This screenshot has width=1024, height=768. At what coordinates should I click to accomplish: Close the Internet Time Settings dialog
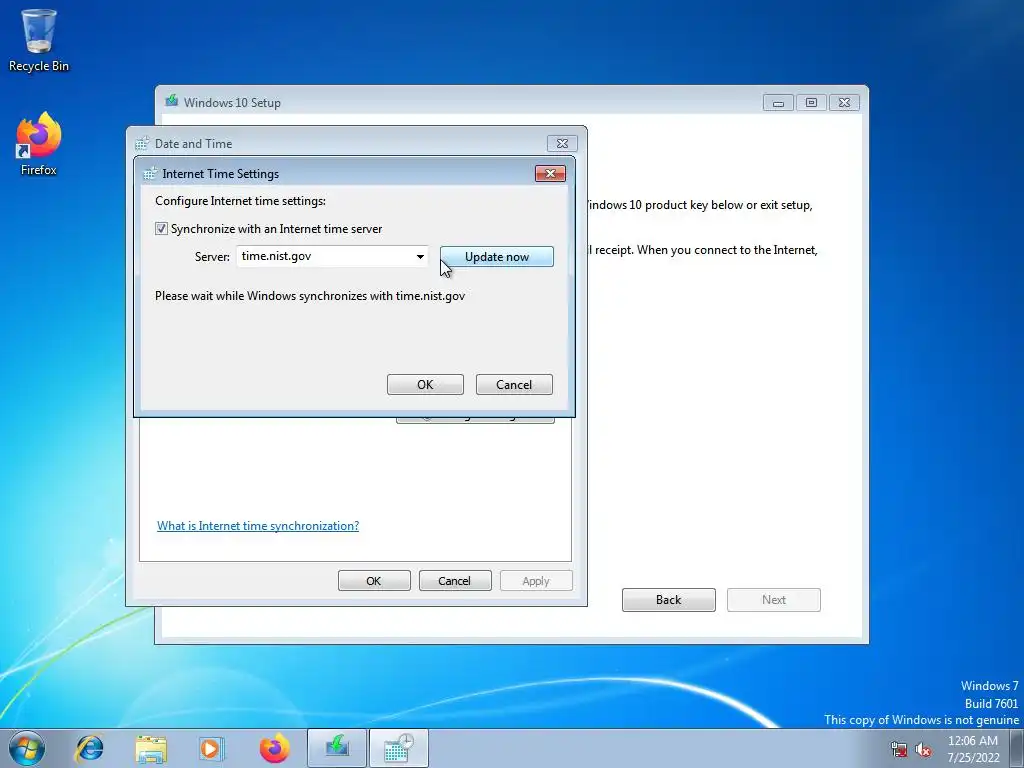click(x=550, y=173)
